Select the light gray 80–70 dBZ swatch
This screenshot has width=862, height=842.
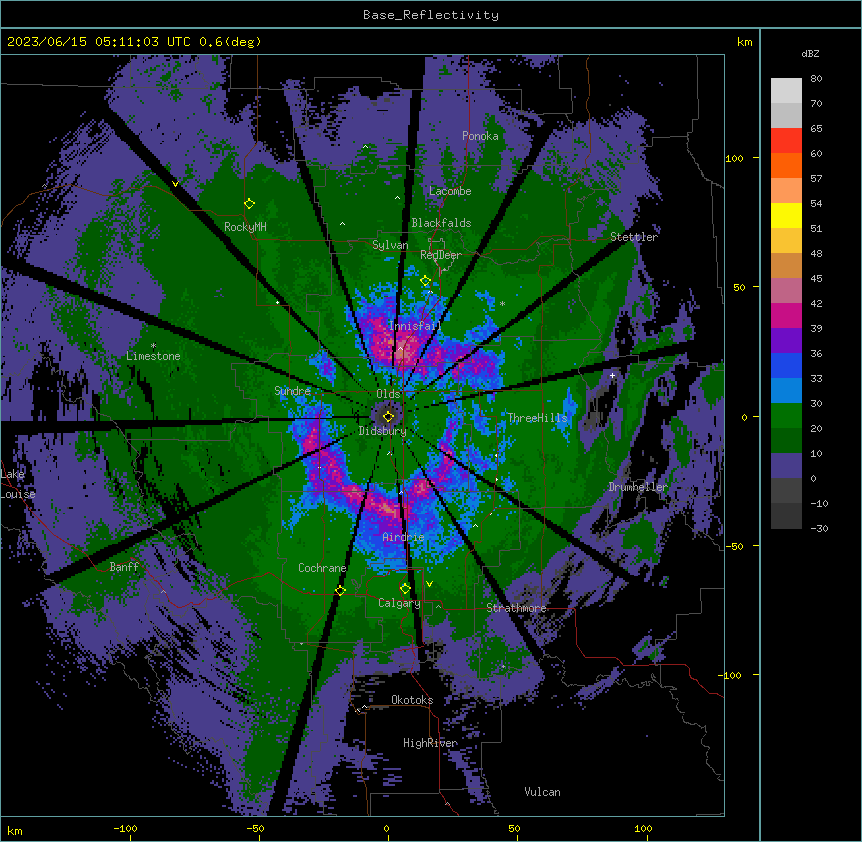pos(786,91)
